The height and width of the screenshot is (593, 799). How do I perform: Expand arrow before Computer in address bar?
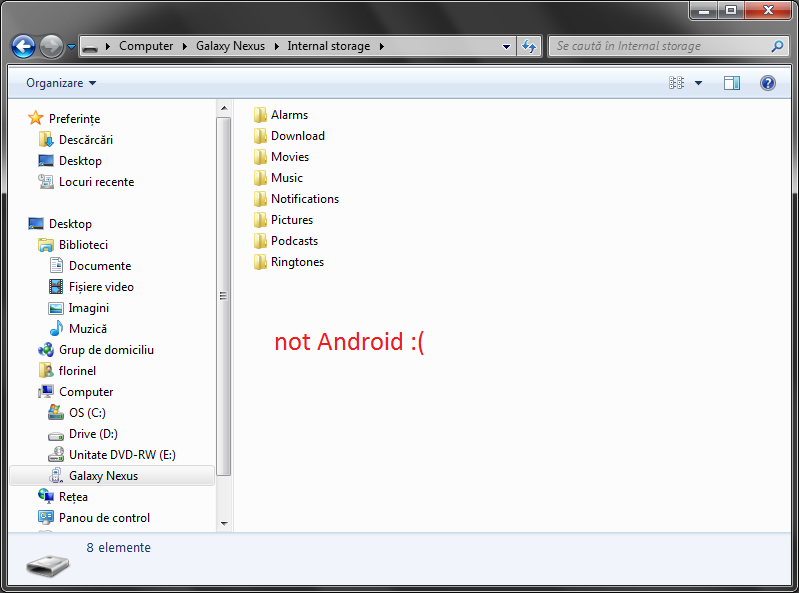pos(108,46)
